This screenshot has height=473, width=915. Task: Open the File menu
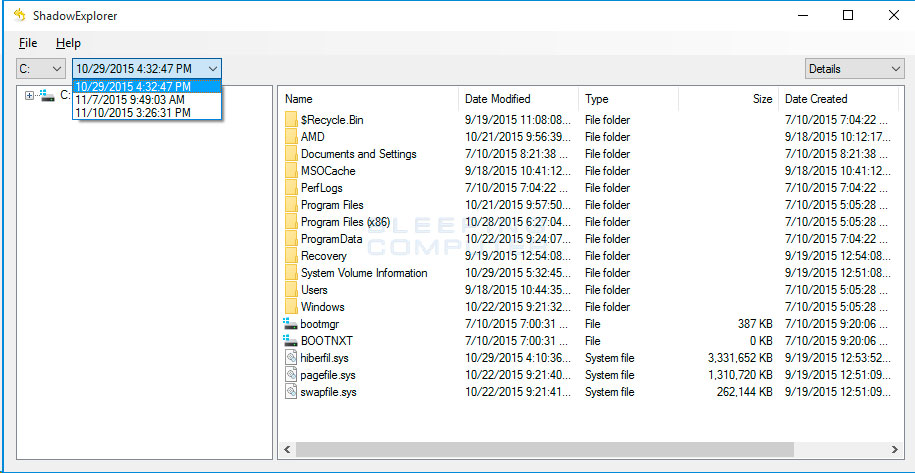pos(28,43)
